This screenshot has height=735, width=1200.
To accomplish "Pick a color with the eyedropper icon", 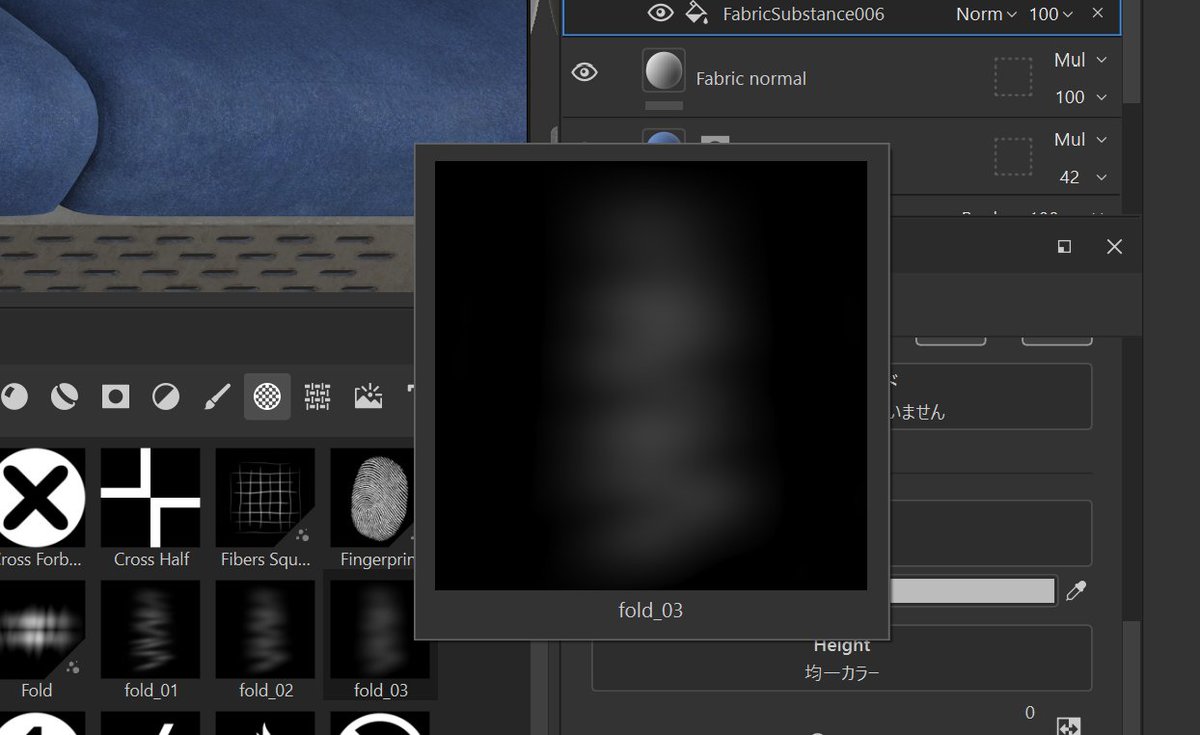I will click(1076, 591).
